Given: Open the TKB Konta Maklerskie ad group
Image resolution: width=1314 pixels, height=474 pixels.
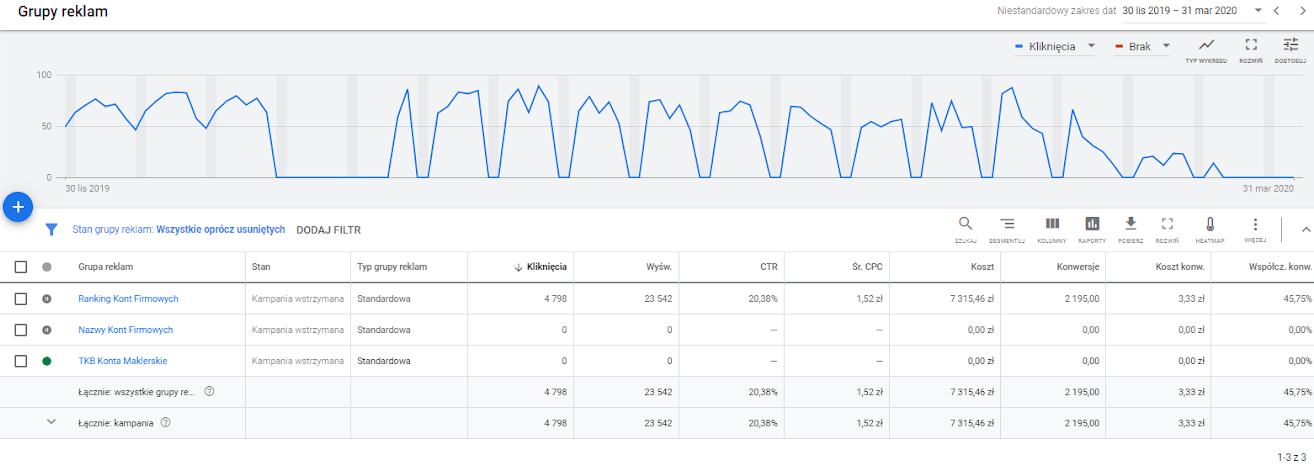Looking at the screenshot, I should tap(124, 361).
